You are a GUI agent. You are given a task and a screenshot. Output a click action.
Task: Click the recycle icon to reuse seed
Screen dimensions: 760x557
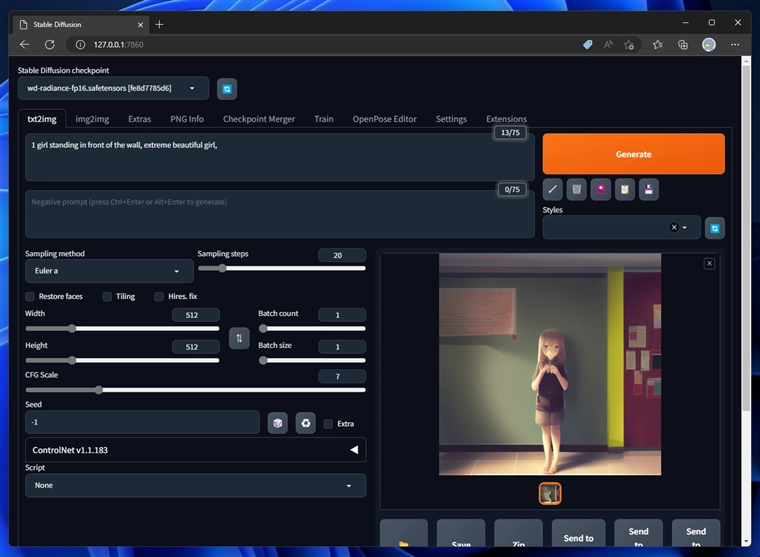[305, 423]
